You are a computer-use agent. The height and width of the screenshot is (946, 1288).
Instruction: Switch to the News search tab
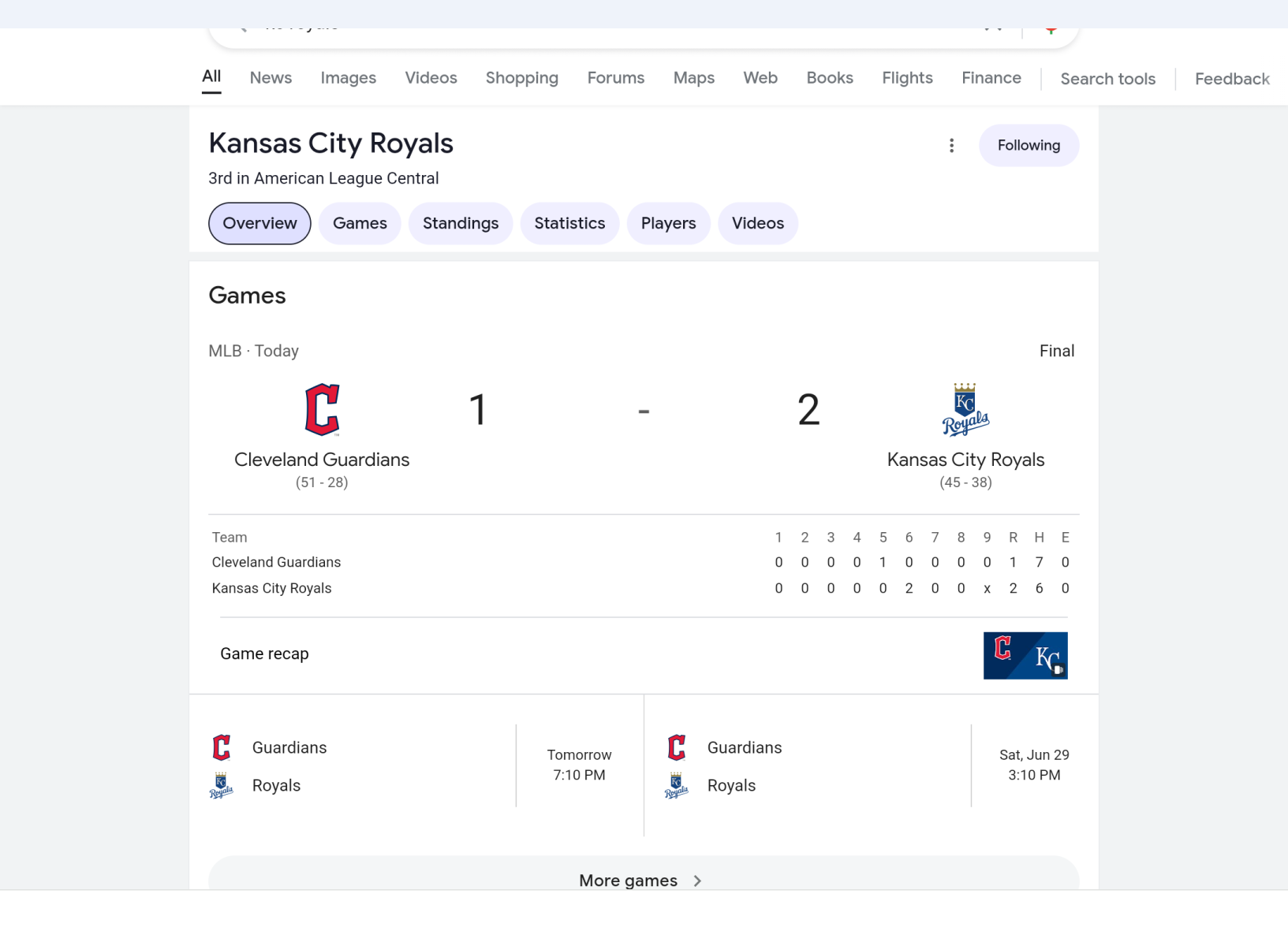(x=271, y=77)
